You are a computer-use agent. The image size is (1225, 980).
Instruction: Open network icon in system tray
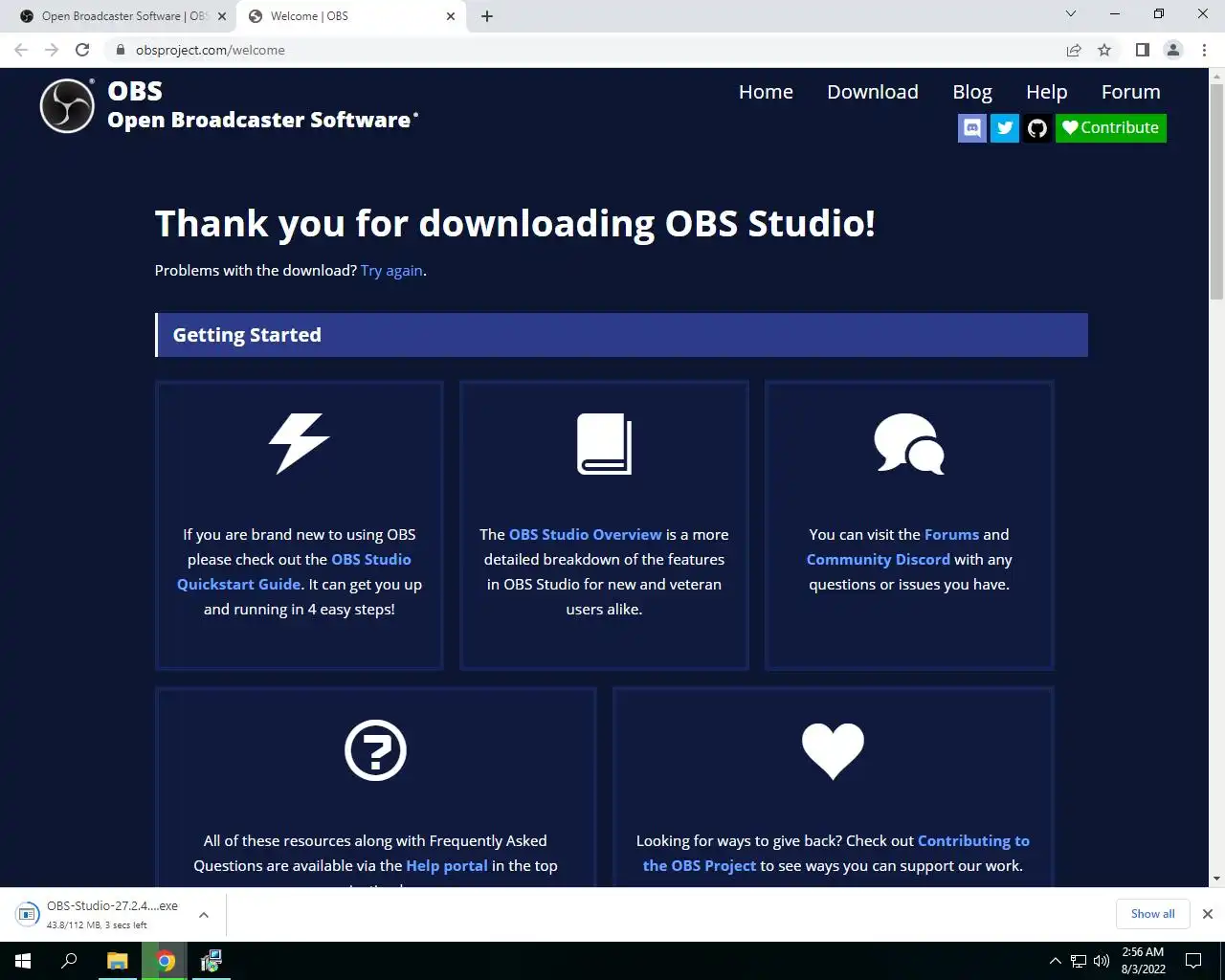[1079, 961]
